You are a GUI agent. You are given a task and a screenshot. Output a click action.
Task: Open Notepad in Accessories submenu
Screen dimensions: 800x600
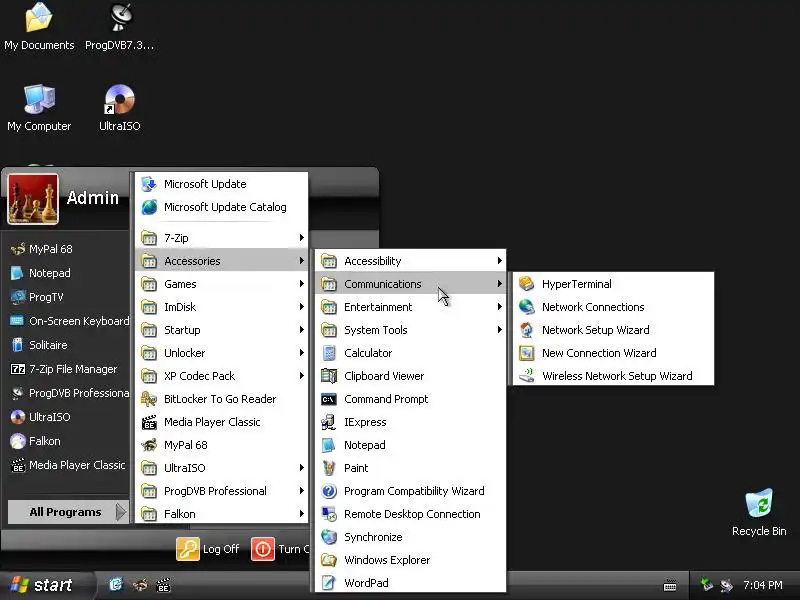click(410, 445)
